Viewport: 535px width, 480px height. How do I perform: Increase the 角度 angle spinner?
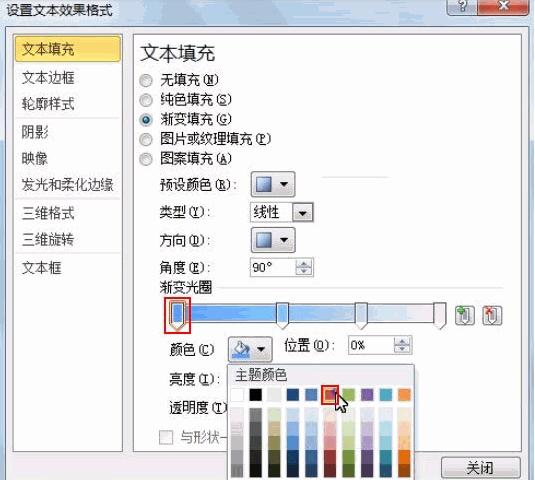(x=304, y=263)
